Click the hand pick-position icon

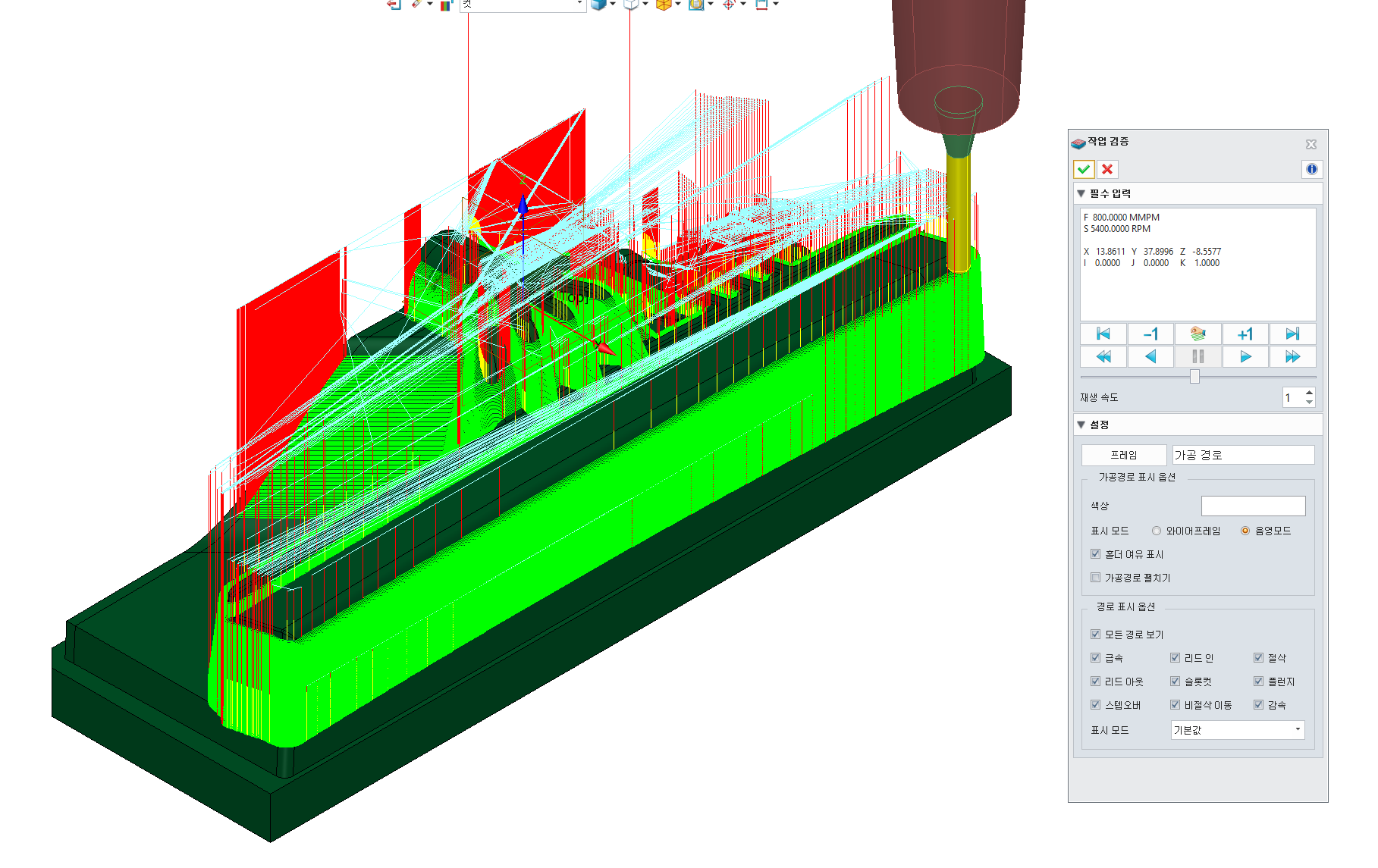click(1198, 334)
